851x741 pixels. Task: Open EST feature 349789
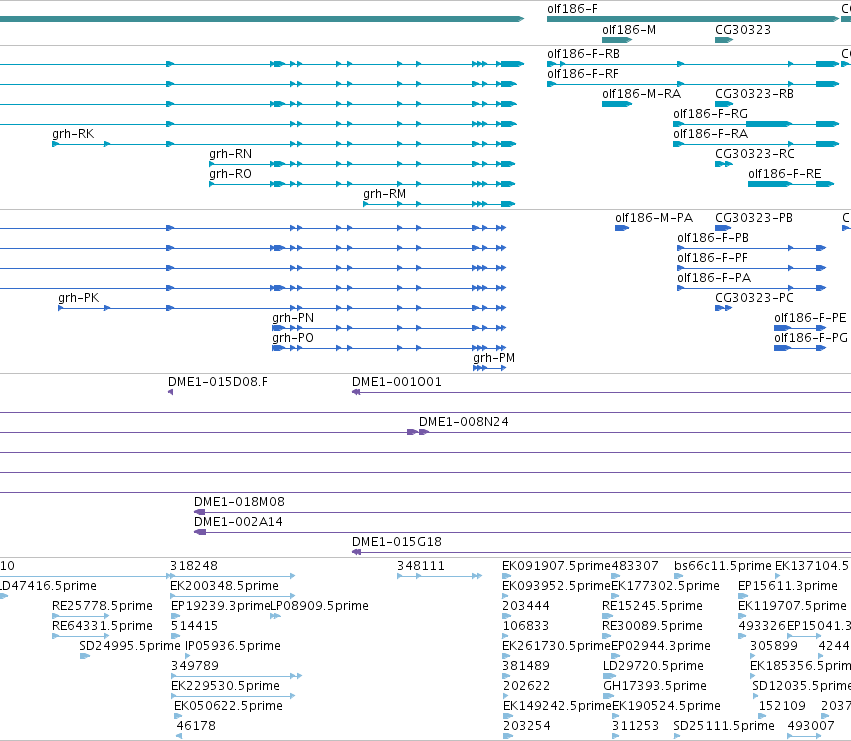click(236, 676)
